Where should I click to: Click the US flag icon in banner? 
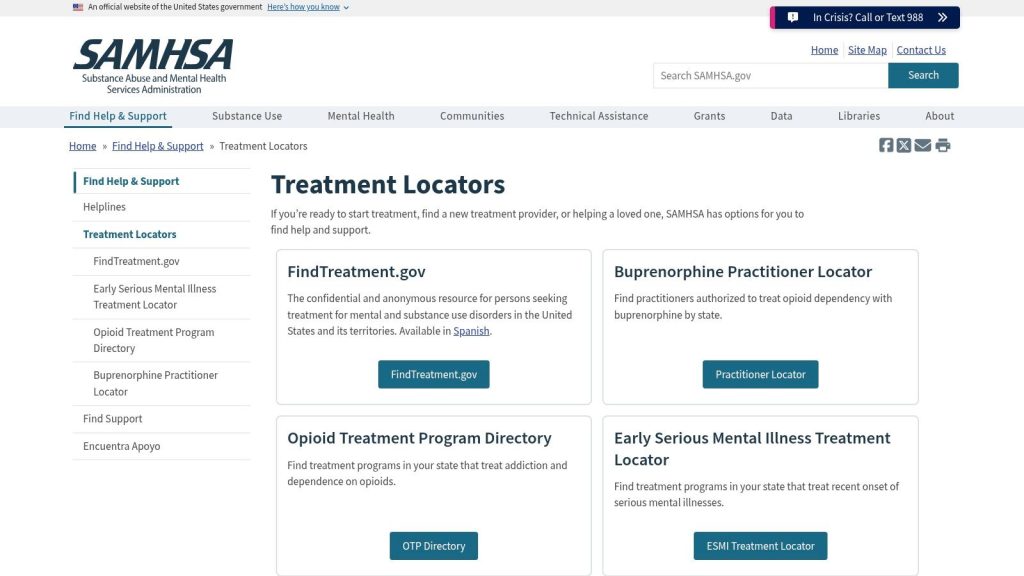(x=78, y=7)
